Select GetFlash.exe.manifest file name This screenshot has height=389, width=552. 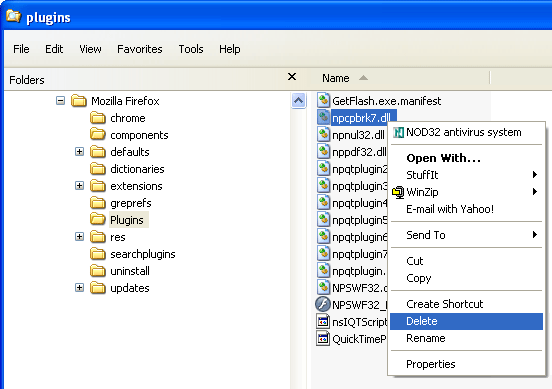coord(387,101)
